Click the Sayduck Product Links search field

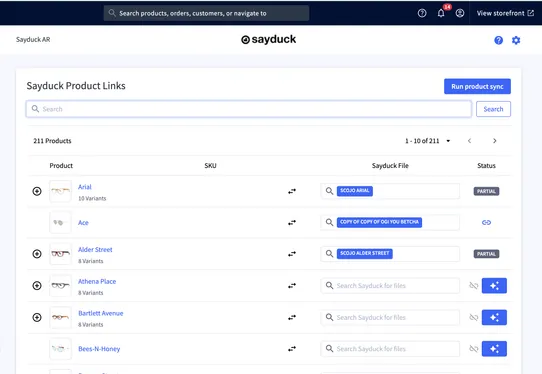(249, 109)
